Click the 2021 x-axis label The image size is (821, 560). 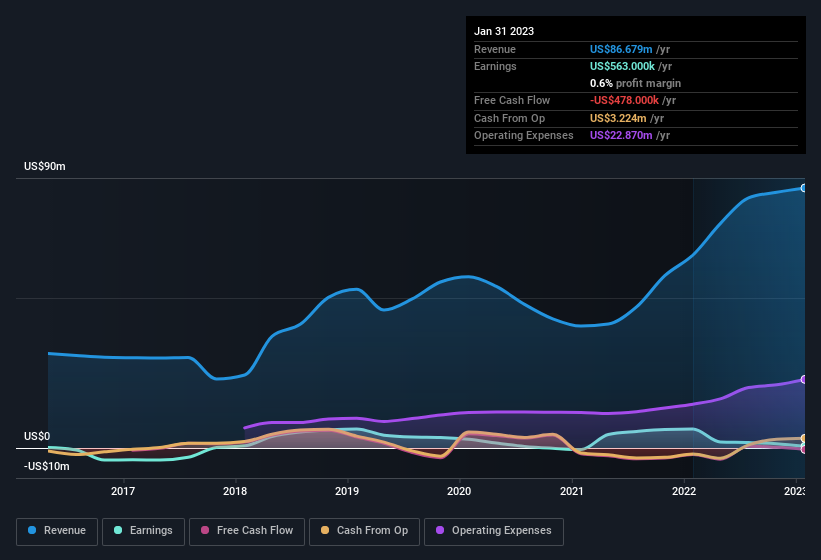click(572, 491)
